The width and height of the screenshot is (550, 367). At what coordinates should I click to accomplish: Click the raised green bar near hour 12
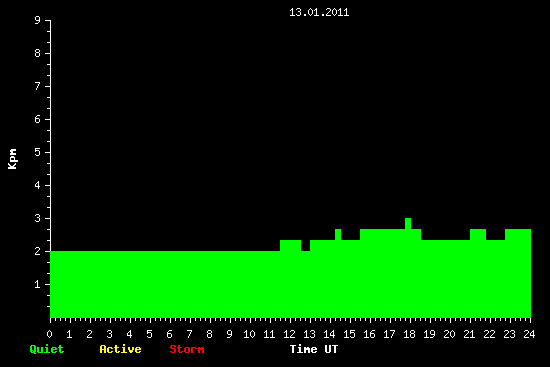pyautogui.click(x=290, y=245)
